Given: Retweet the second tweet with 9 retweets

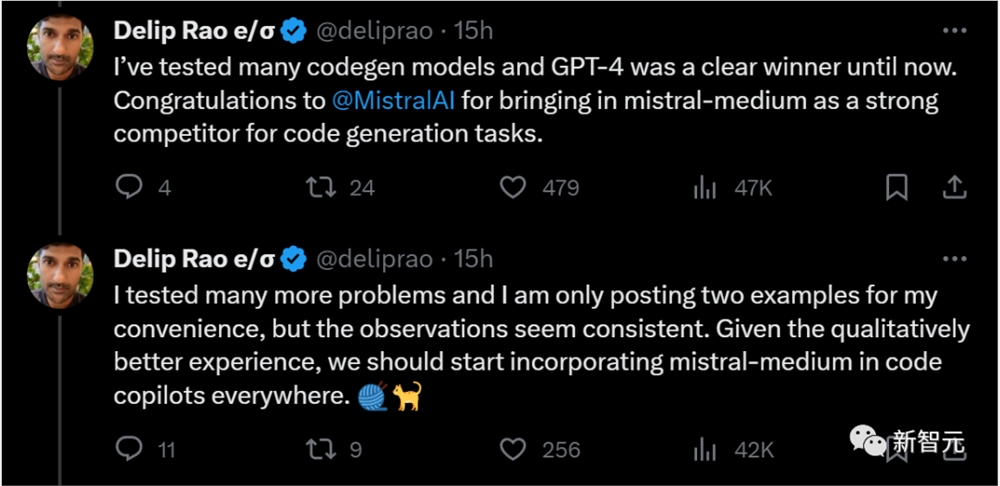Looking at the screenshot, I should pos(321,450).
